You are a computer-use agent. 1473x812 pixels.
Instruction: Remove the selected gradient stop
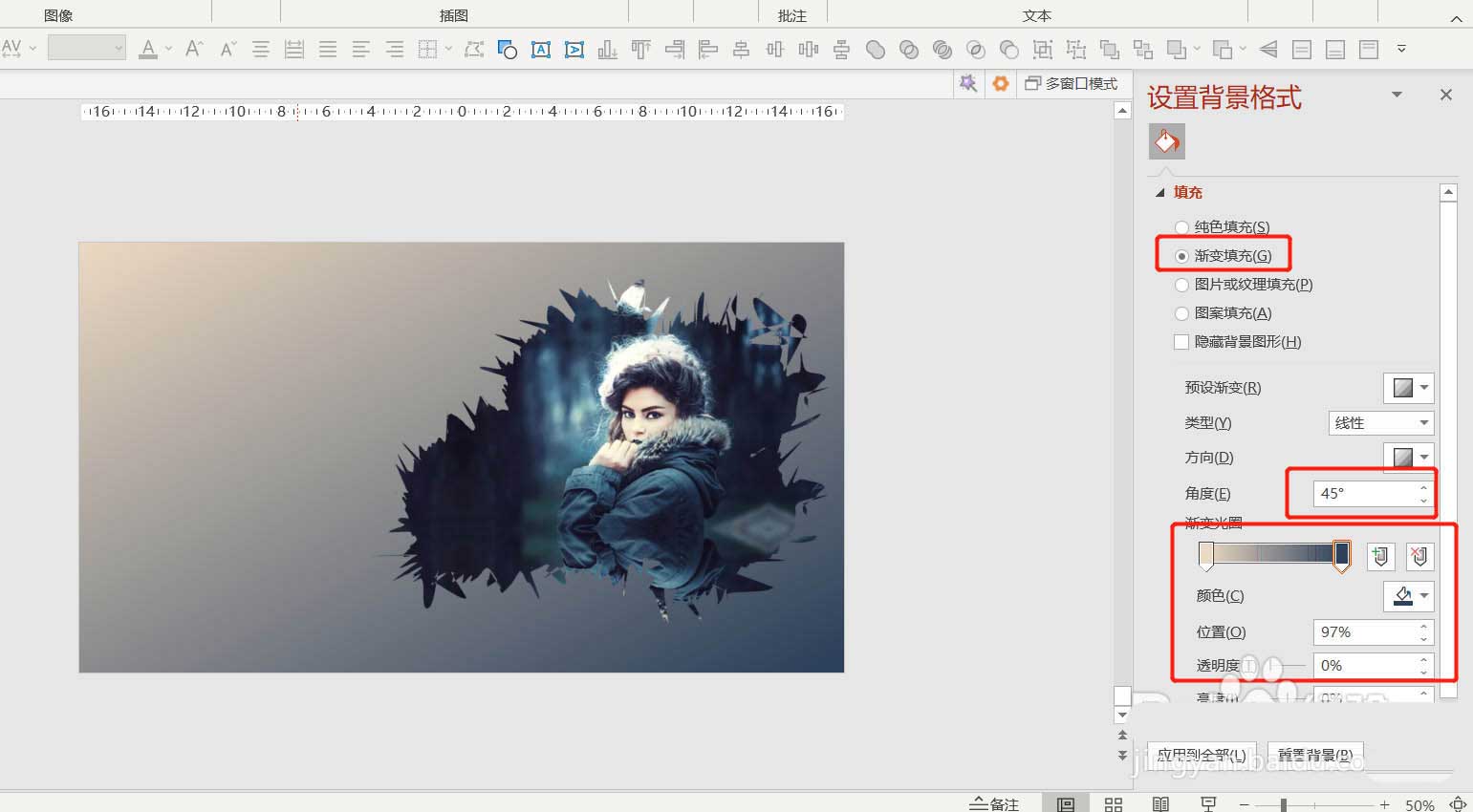1419,557
